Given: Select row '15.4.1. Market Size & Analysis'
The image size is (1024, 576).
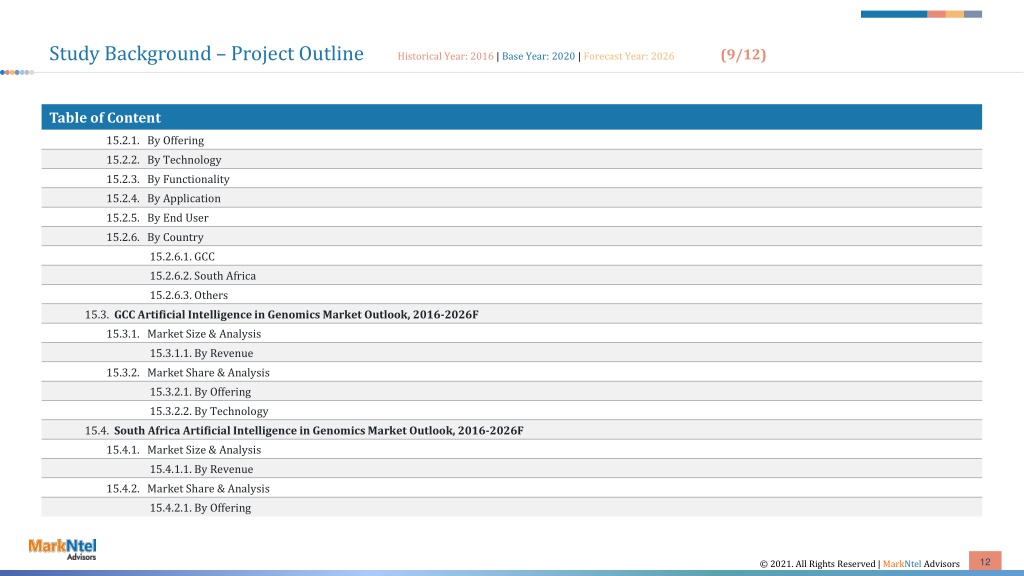Looking at the screenshot, I should tap(511, 450).
